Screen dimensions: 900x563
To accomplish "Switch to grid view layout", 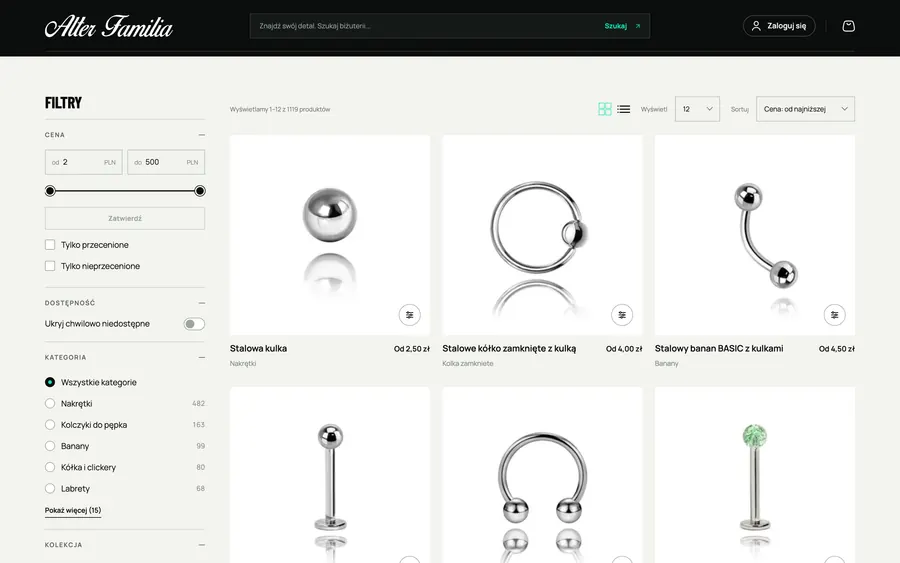I will click(x=604, y=109).
